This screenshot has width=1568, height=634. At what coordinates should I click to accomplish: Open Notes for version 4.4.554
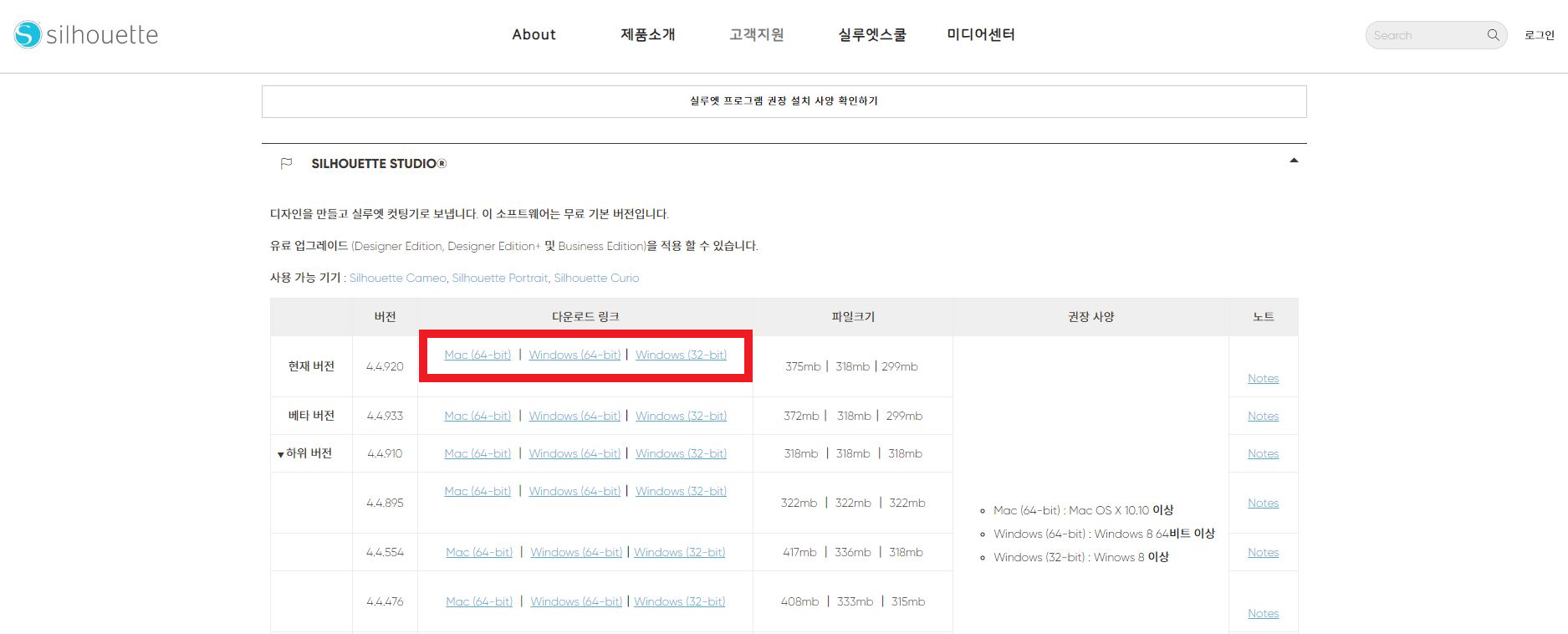point(1263,552)
